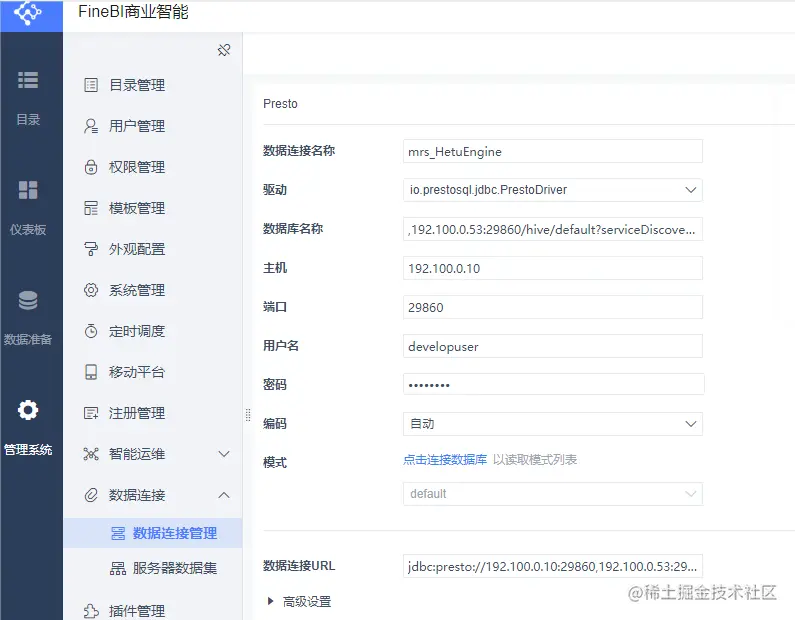This screenshot has width=795, height=620.
Task: Click the 定时调度 clock icon
Action: 91,331
